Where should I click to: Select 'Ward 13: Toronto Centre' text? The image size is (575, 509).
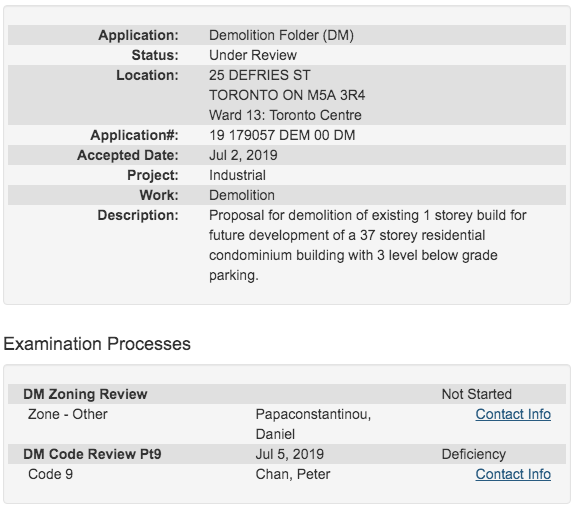click(x=285, y=115)
